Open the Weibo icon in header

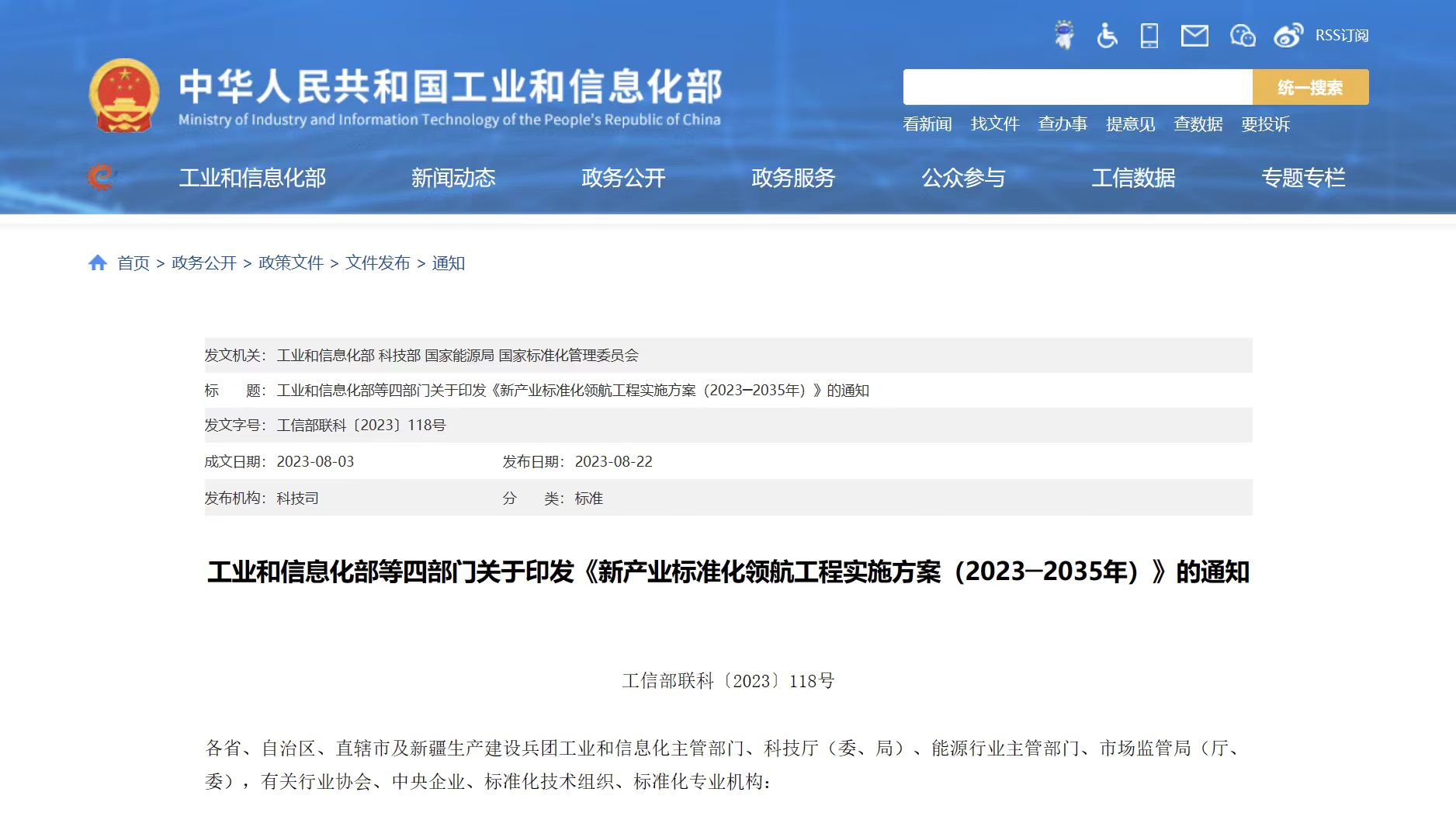click(1288, 35)
